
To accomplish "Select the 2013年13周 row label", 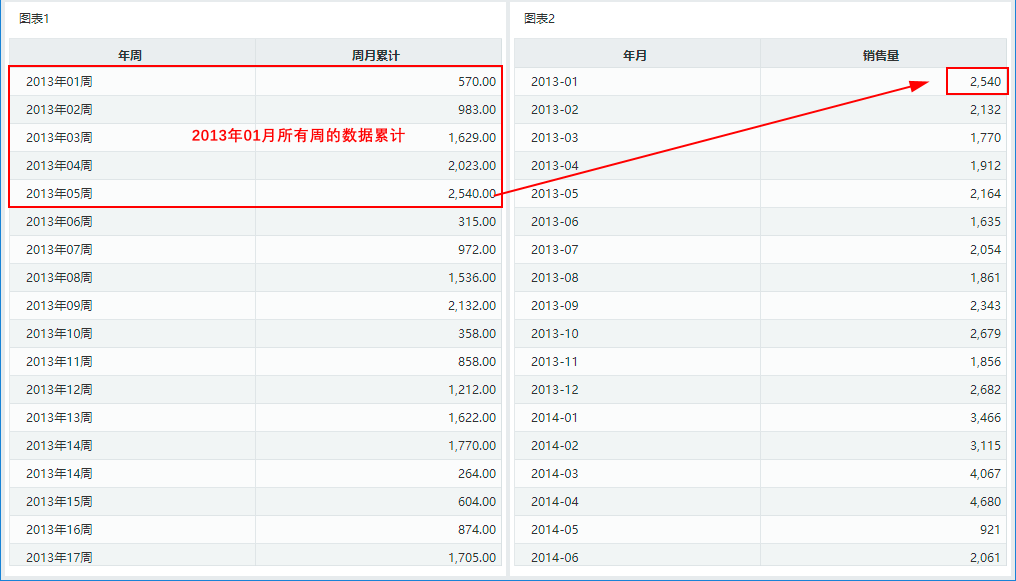I will click(x=59, y=417).
